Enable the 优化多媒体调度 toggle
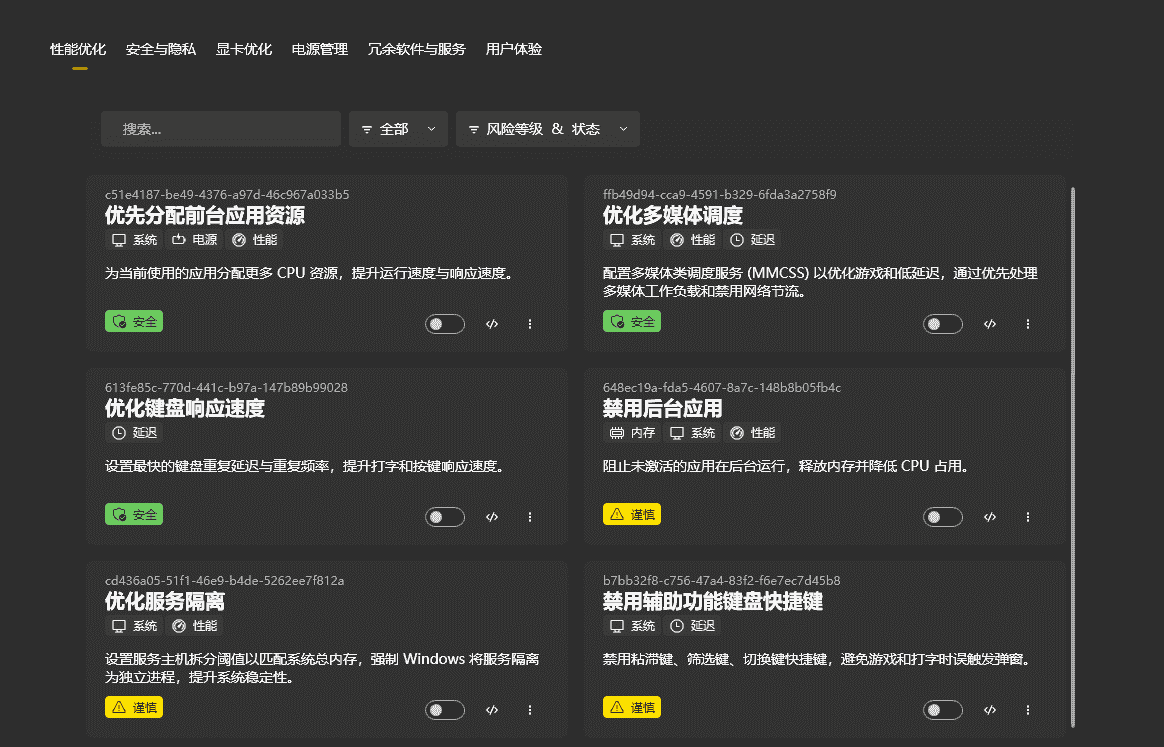1164x747 pixels. pos(943,324)
